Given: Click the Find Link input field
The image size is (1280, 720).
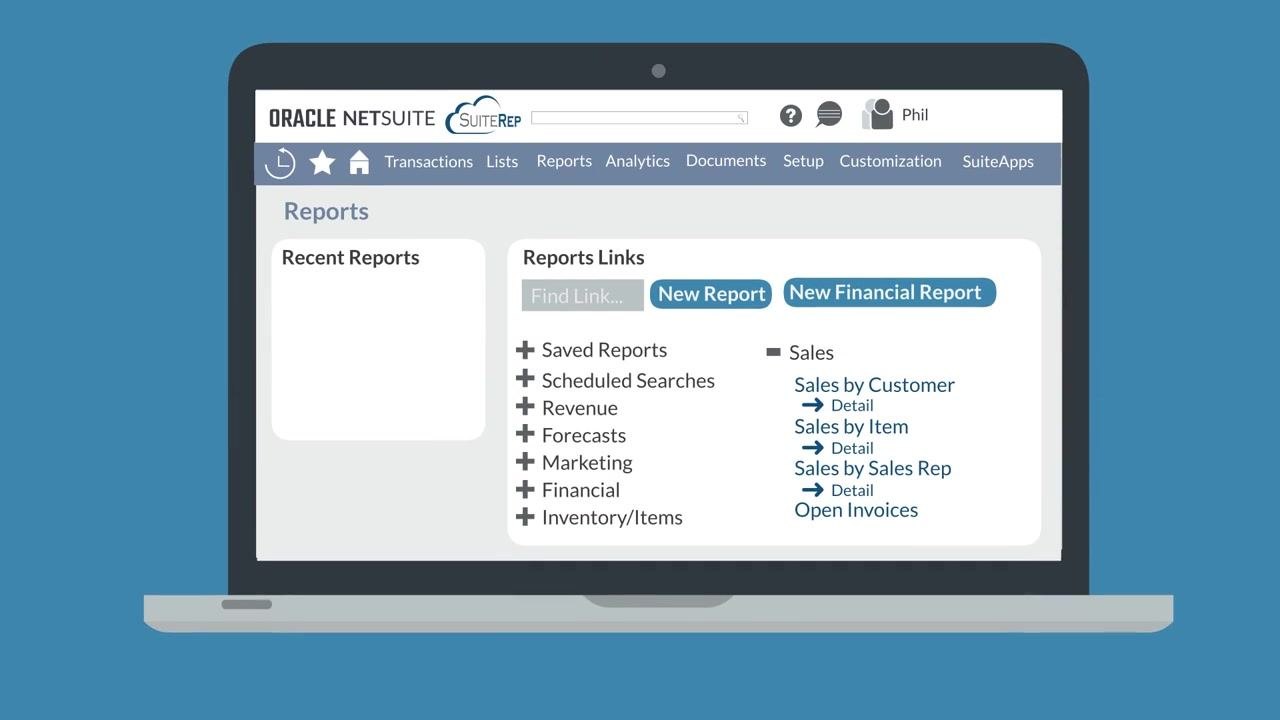Looking at the screenshot, I should coord(583,296).
